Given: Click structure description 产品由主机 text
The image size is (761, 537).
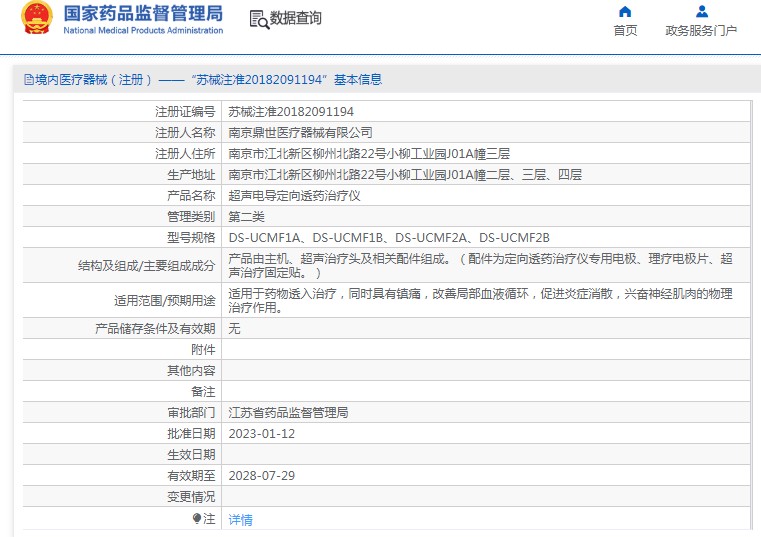Looking at the screenshot, I should click(480, 266).
